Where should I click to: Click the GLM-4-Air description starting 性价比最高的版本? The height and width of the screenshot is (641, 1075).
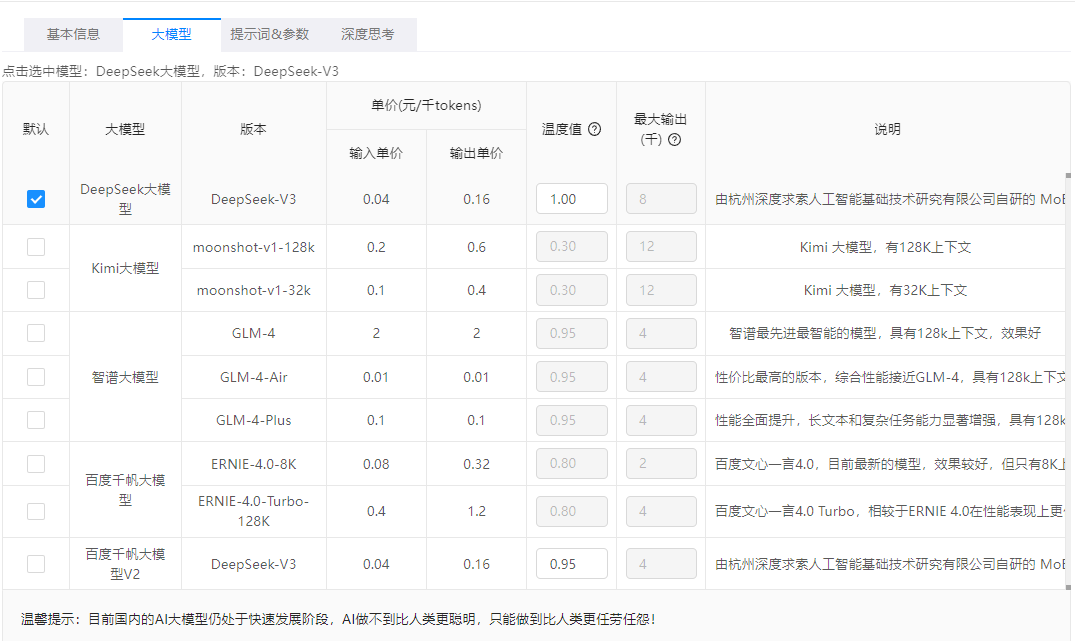click(890, 377)
